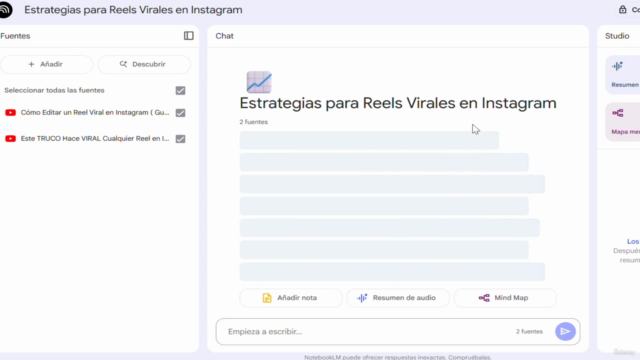Viewport: 640px width, 360px height.
Task: Open the Studio Mapa mental icon
Action: pos(618,113)
